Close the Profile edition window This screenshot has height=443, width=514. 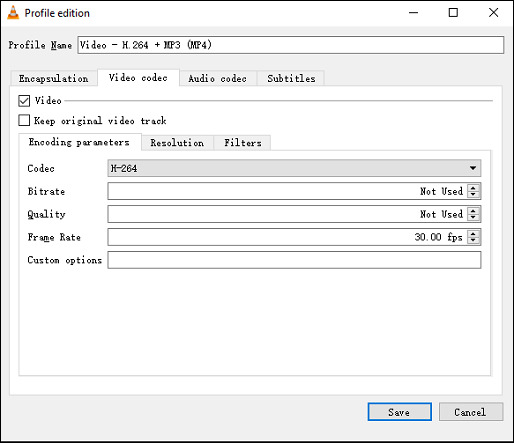point(493,13)
